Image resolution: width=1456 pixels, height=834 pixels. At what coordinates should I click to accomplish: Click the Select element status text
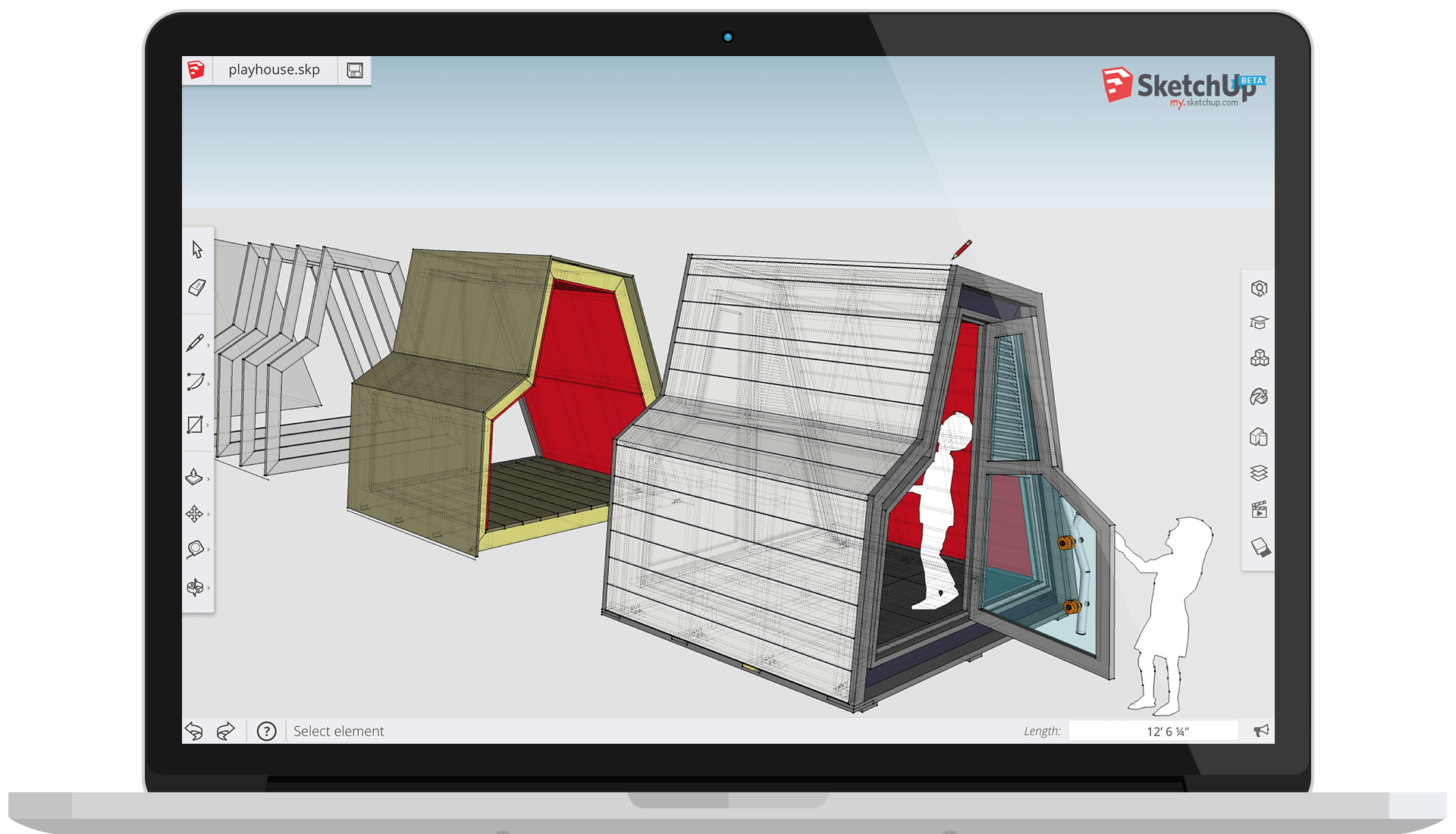coord(338,731)
